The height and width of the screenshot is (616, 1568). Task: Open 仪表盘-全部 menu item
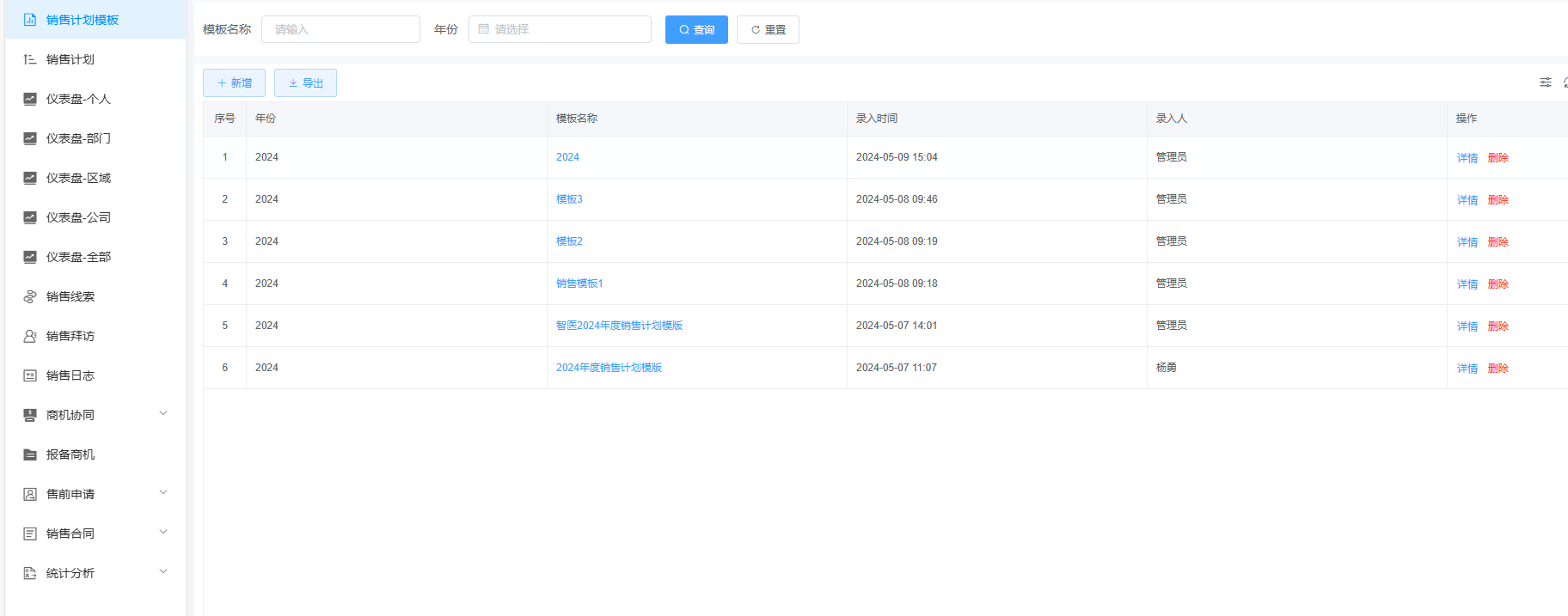click(x=78, y=257)
